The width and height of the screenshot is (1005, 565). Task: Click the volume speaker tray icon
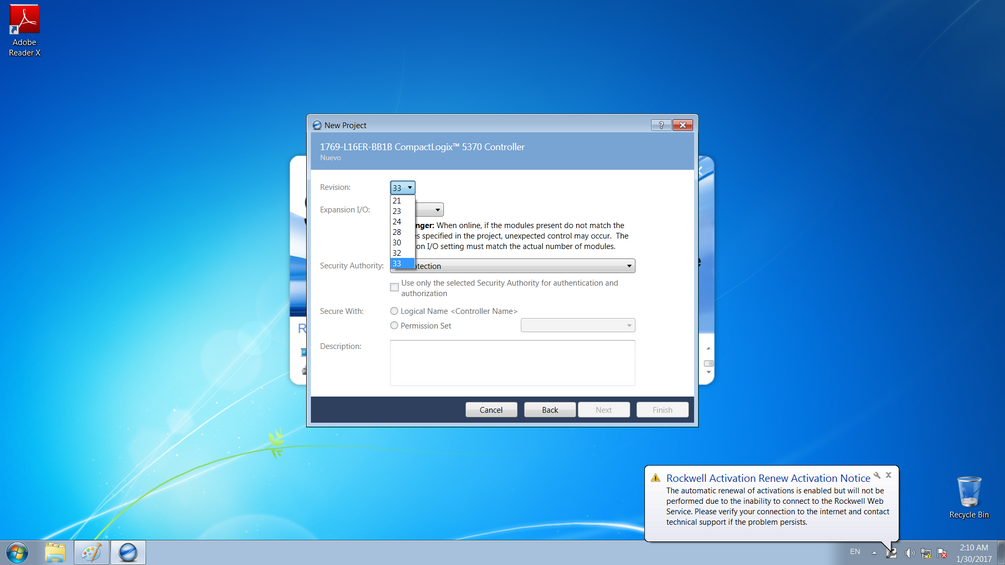[909, 553]
